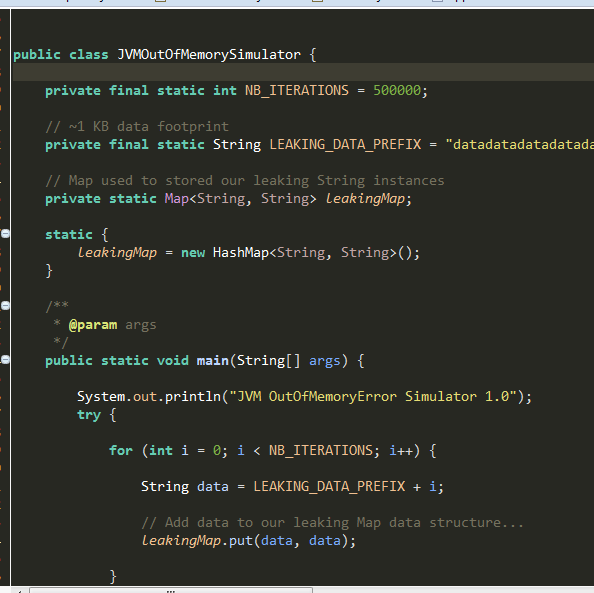Click the for loop keyword
The height and width of the screenshot is (593, 594).
point(121,451)
